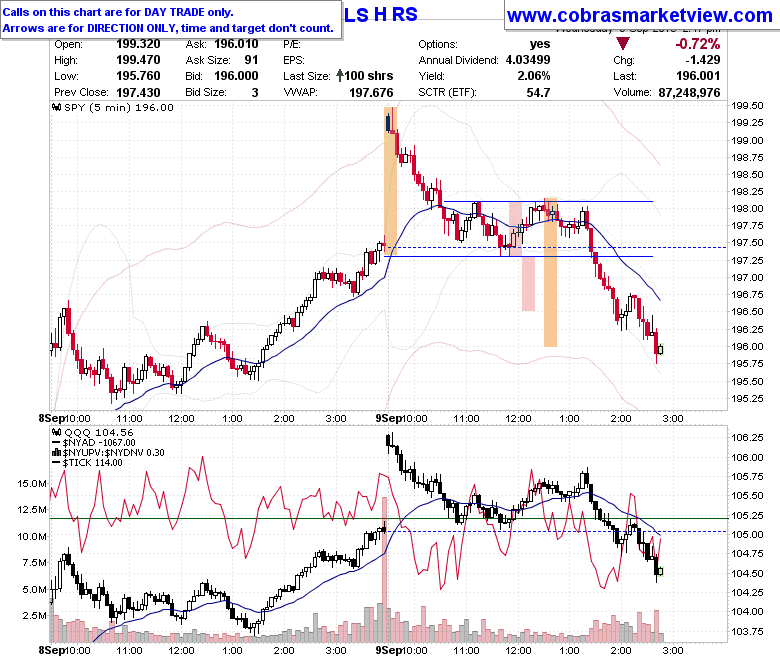Click the 'Arrows are for DIRECTION ONLY' notice line
Image resolution: width=780 pixels, height=659 pixels.
pos(168,28)
